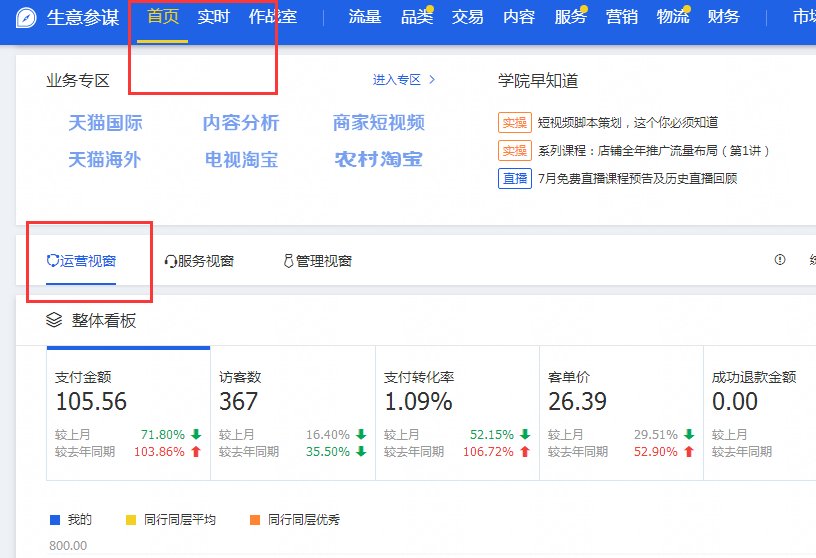This screenshot has width=816, height=558.
Task: Click the green down arrow beside 16.40%
Action: point(361,434)
